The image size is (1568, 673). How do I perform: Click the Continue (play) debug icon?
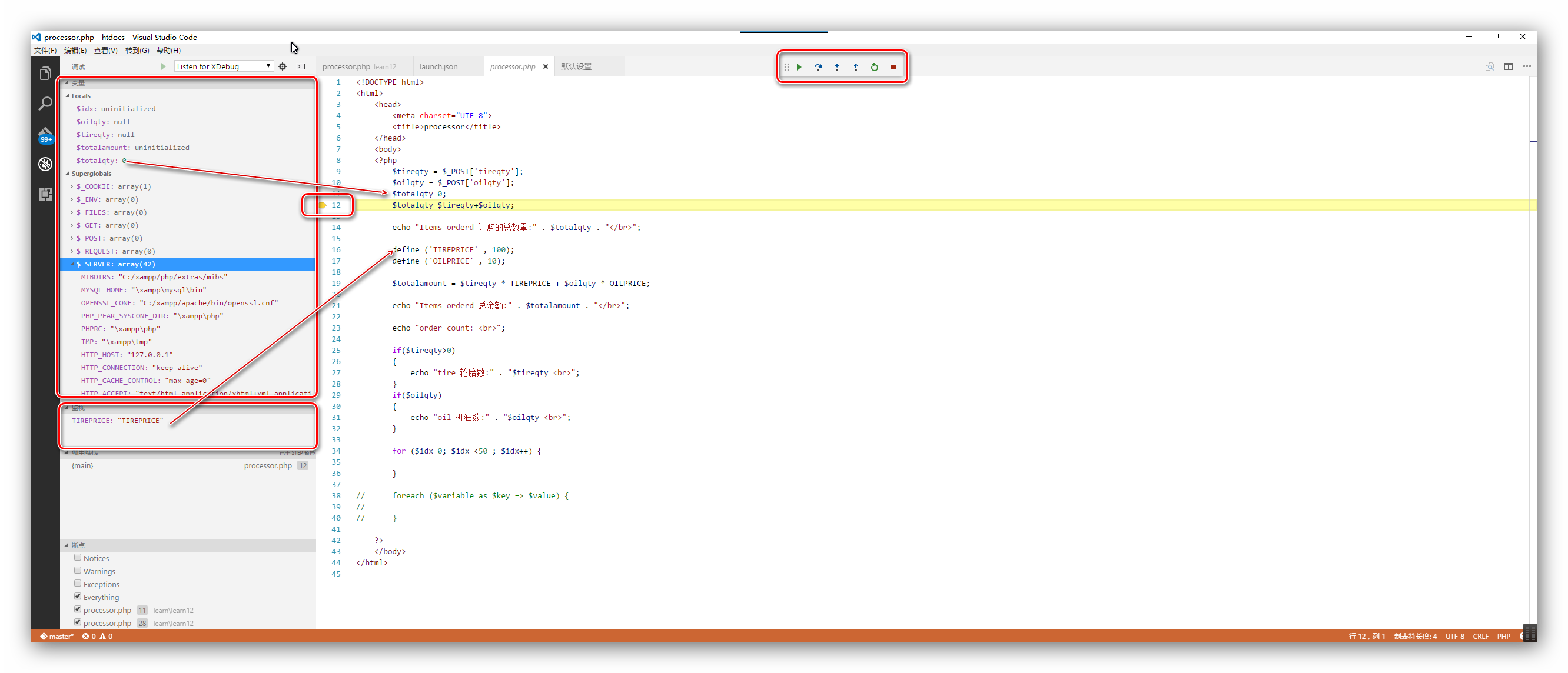[799, 67]
